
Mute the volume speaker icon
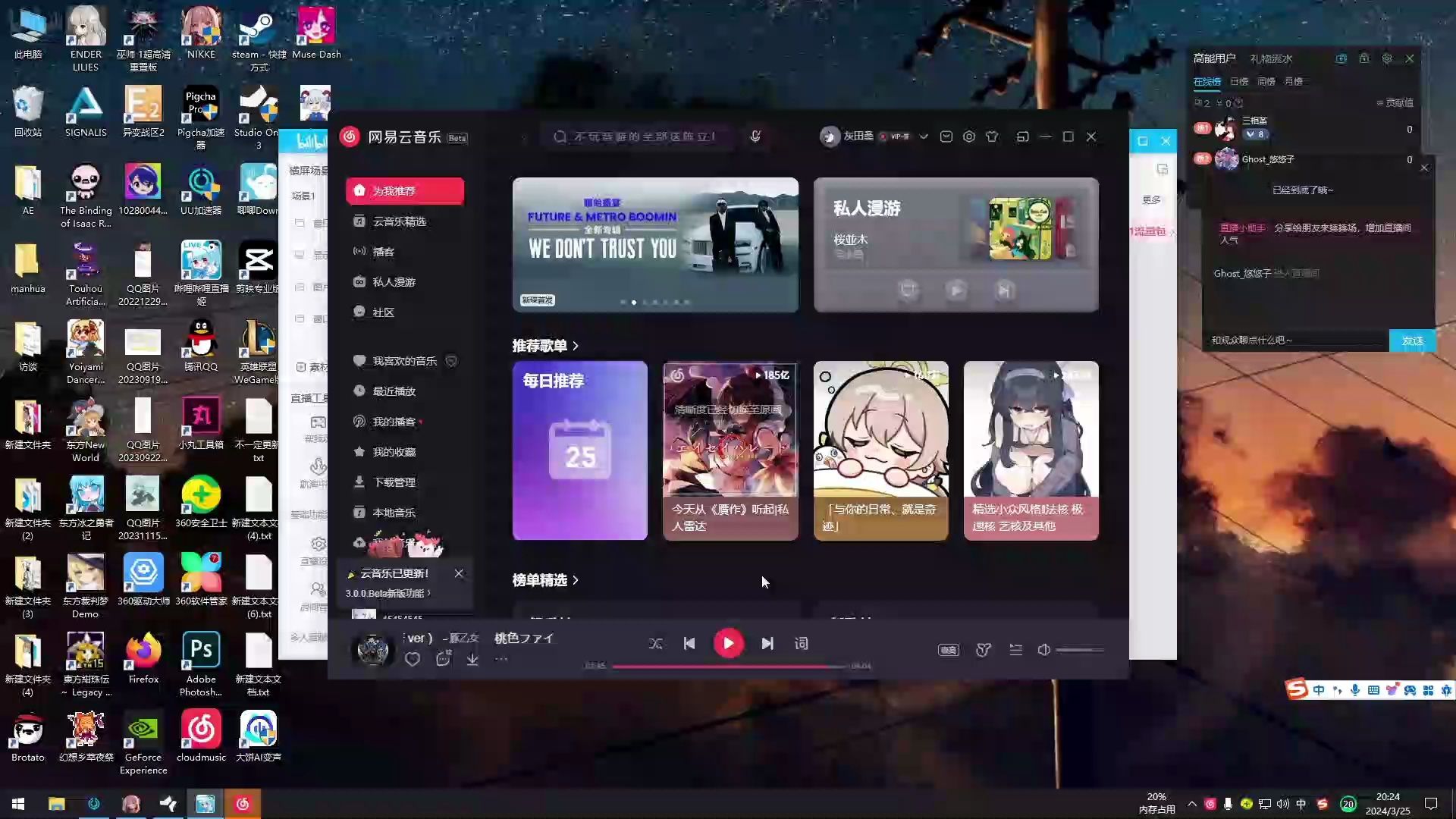coord(1044,650)
